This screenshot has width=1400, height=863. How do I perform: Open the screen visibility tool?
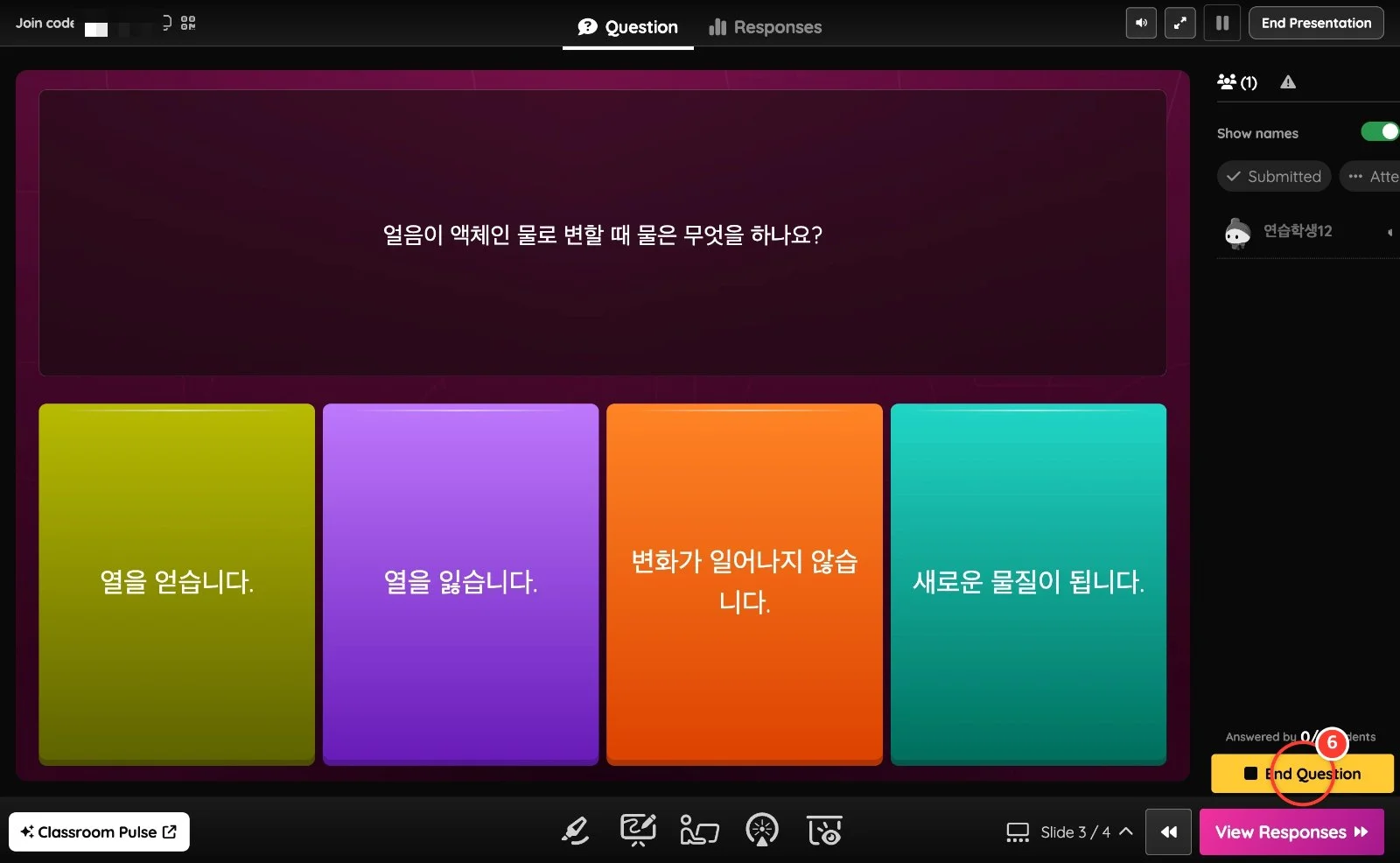coord(824,830)
